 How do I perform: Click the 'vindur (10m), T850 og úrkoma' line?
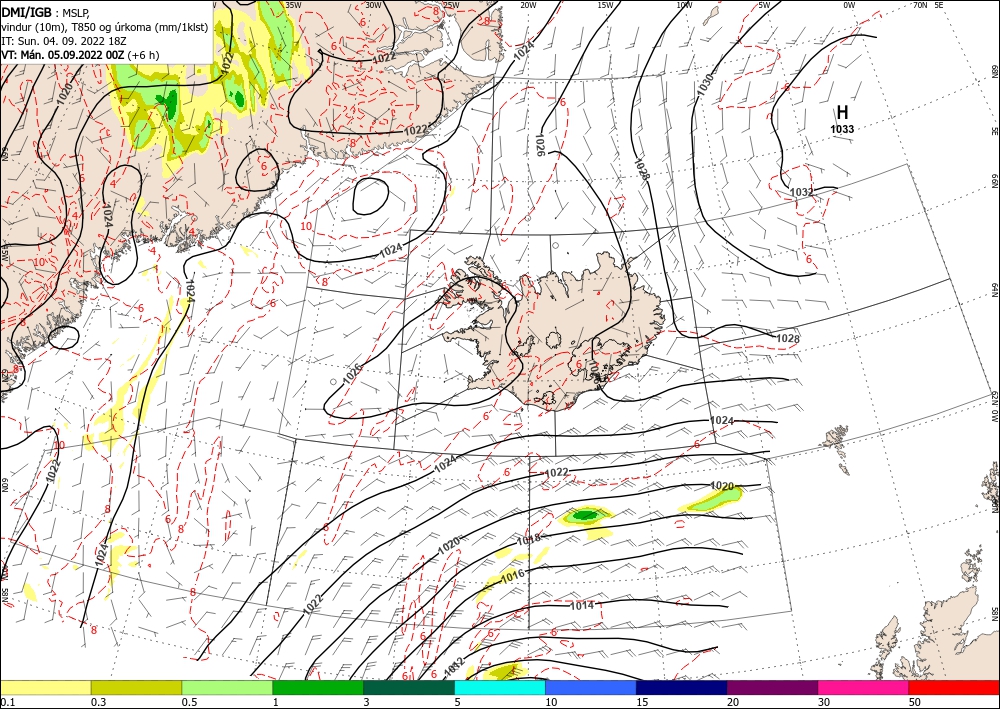click(105, 27)
